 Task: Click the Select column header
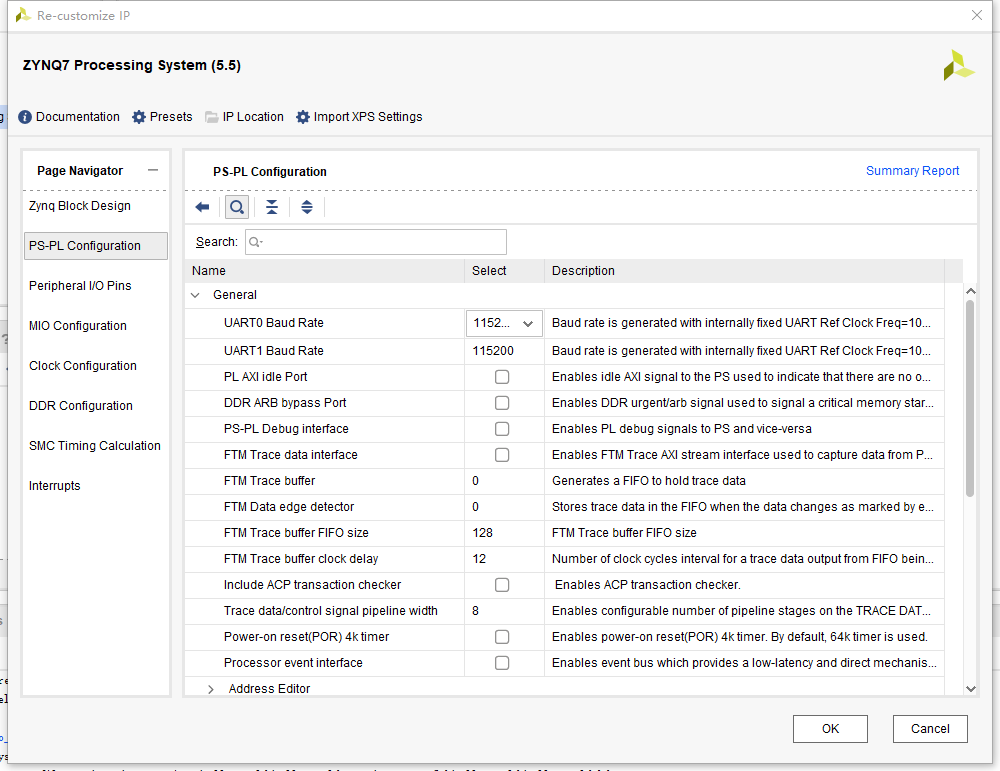point(504,271)
